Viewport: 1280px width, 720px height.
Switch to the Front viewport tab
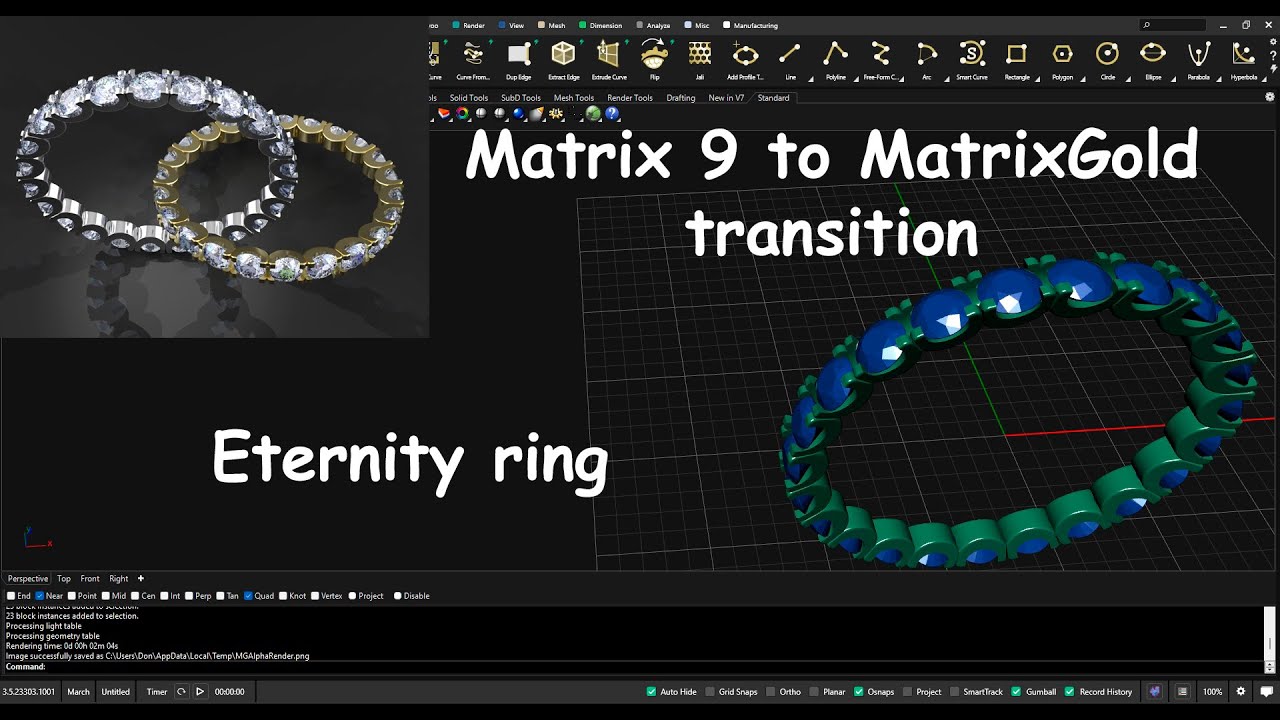[x=90, y=579]
